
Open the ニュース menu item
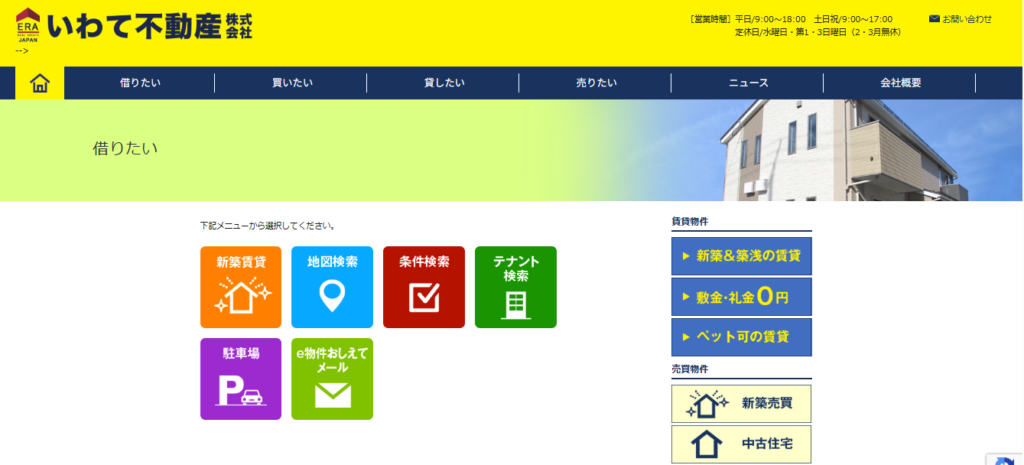[748, 83]
